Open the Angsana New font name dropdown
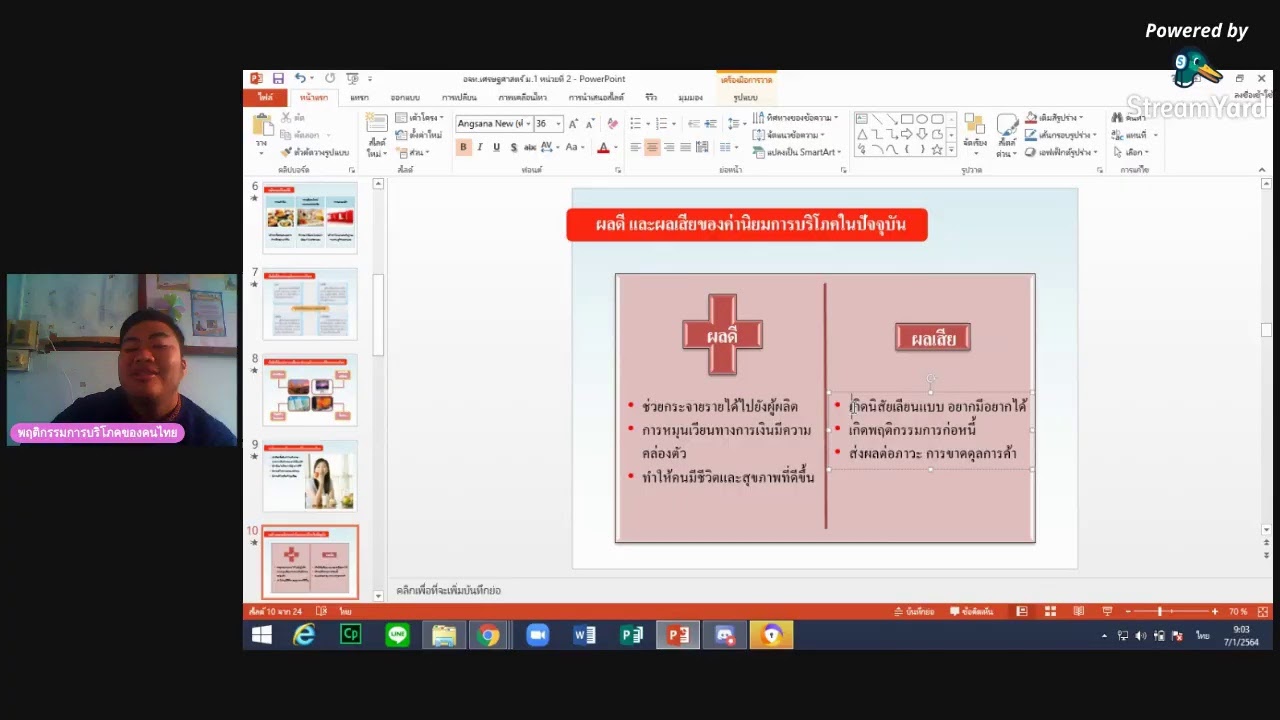This screenshot has width=1280, height=720. pos(528,124)
